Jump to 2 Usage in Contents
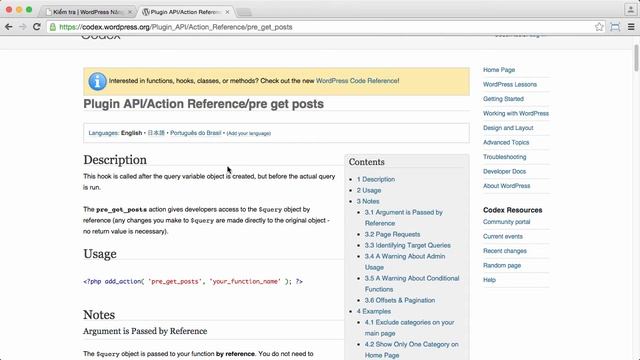Image resolution: width=640 pixels, height=360 pixels. click(369, 190)
